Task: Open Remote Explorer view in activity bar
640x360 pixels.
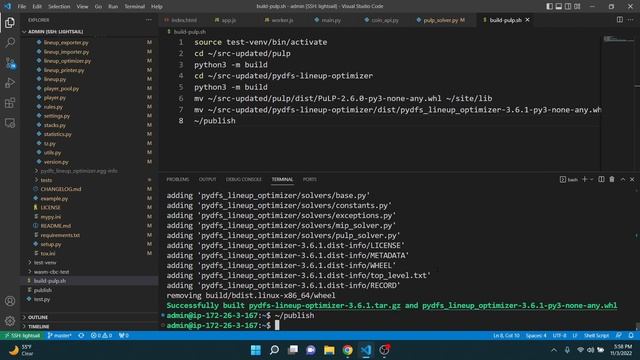Action: pos(10,123)
